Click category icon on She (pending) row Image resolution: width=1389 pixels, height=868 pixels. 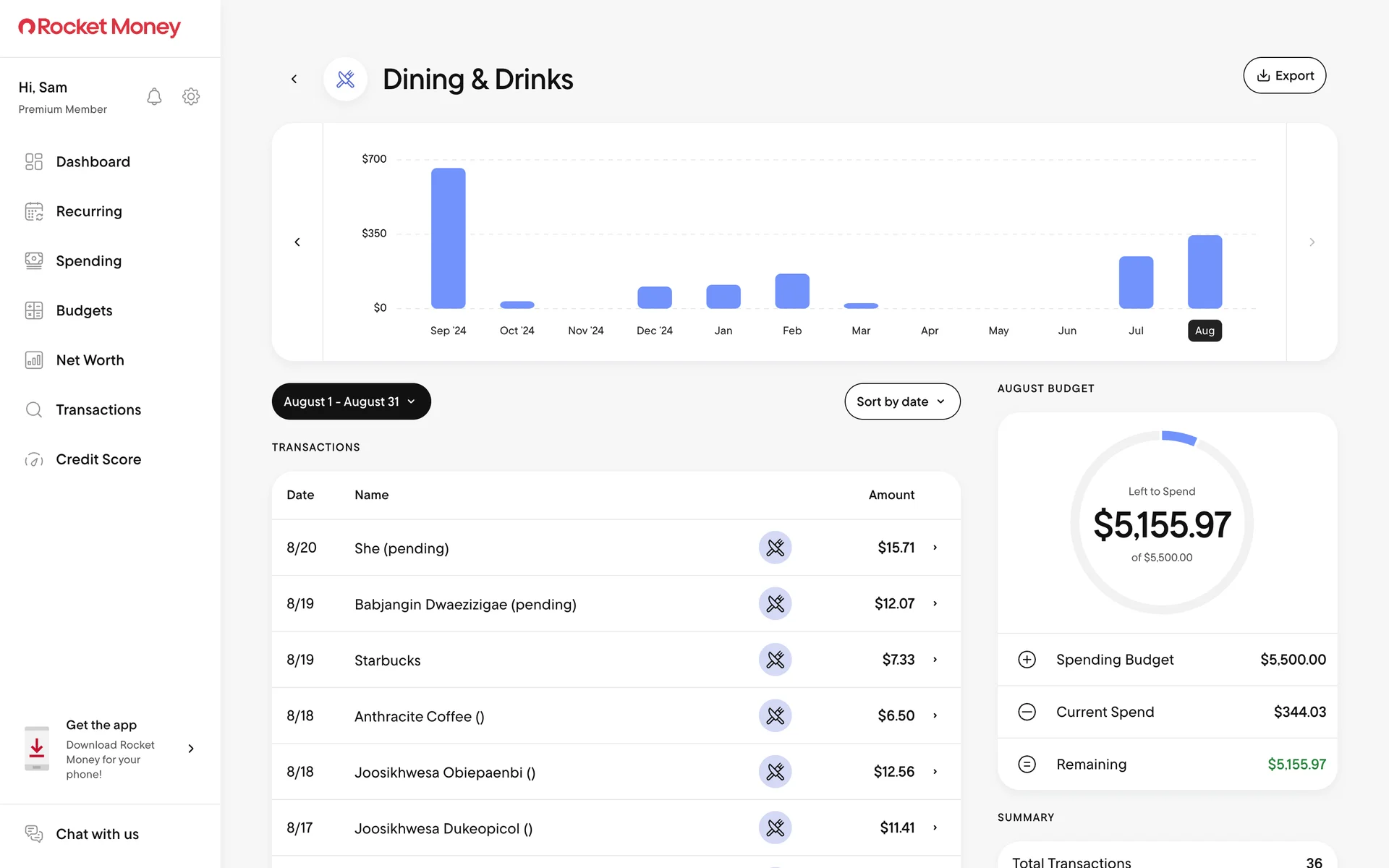(x=775, y=548)
